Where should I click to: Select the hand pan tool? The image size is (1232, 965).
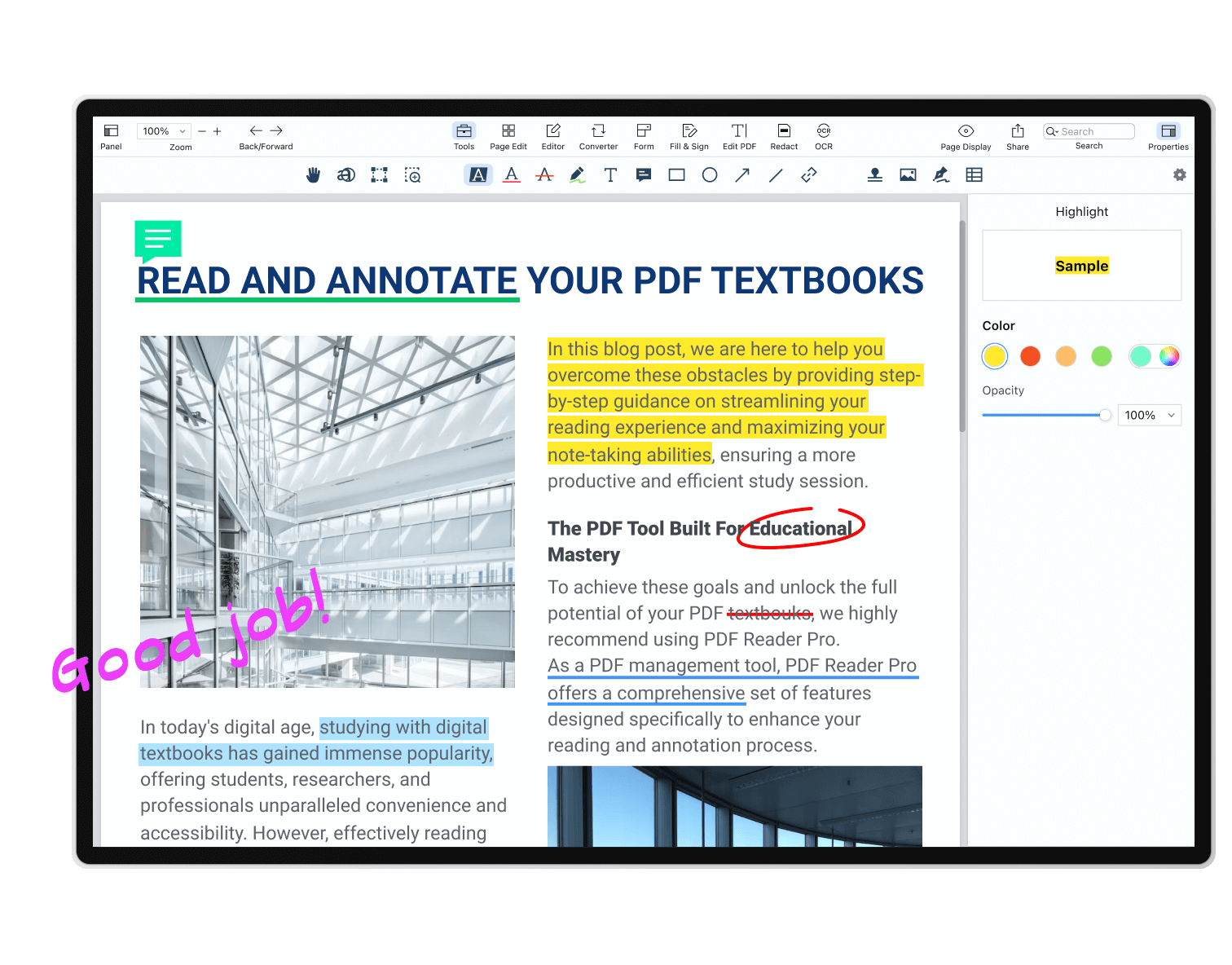click(x=313, y=175)
